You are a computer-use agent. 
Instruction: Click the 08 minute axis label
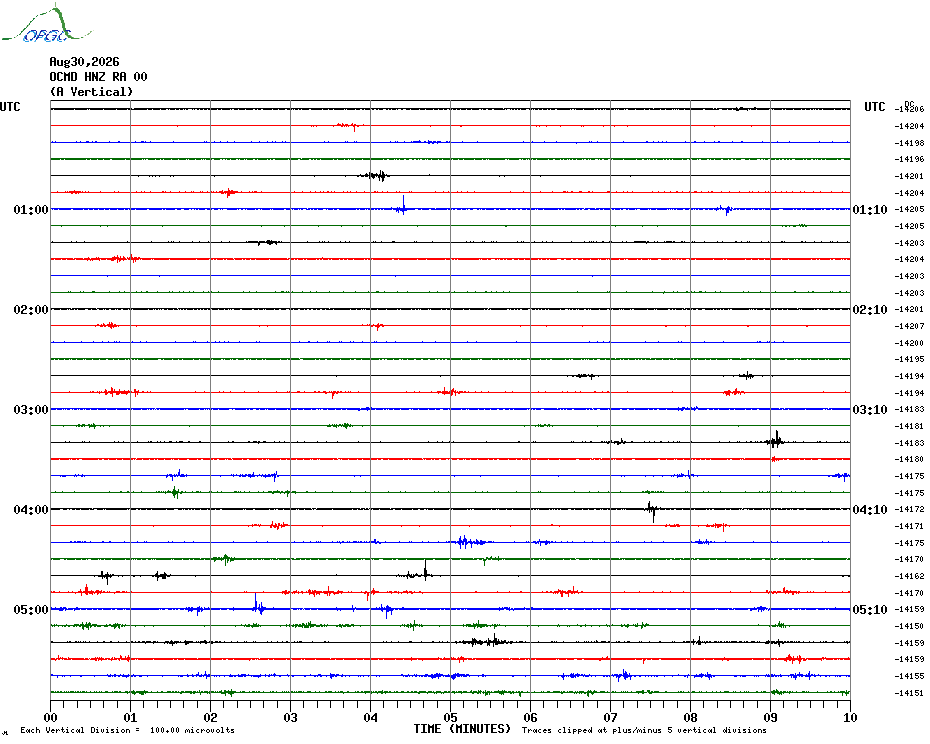click(690, 717)
